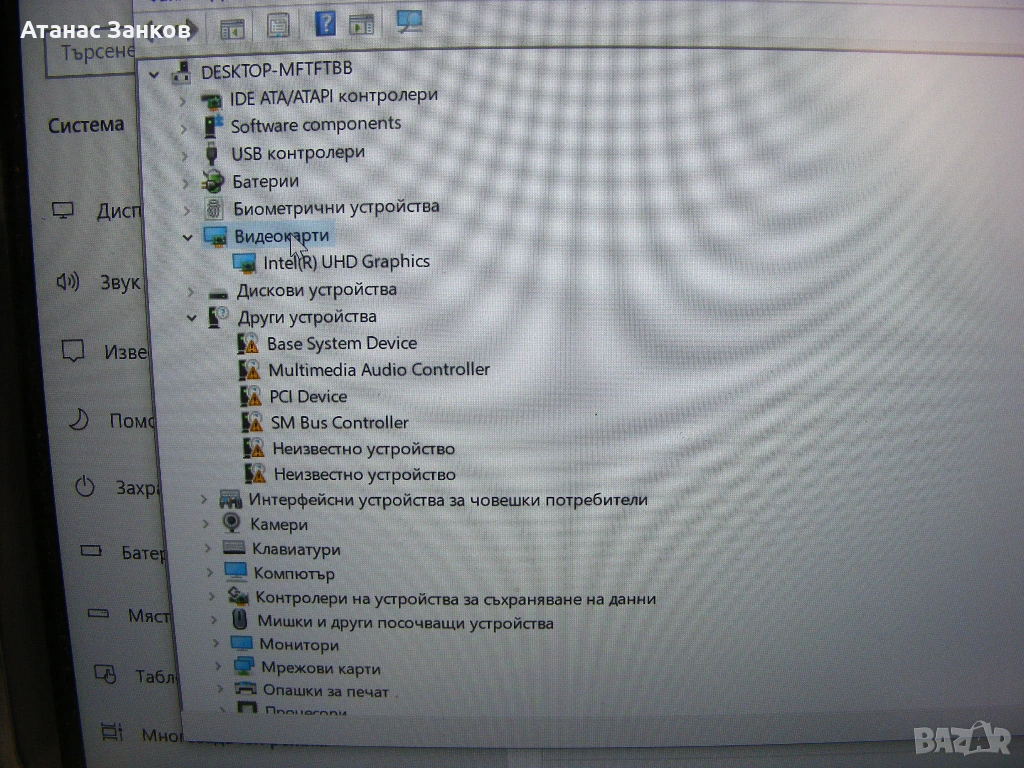Expand the Камери category
The height and width of the screenshot is (768, 1024).
click(x=205, y=524)
